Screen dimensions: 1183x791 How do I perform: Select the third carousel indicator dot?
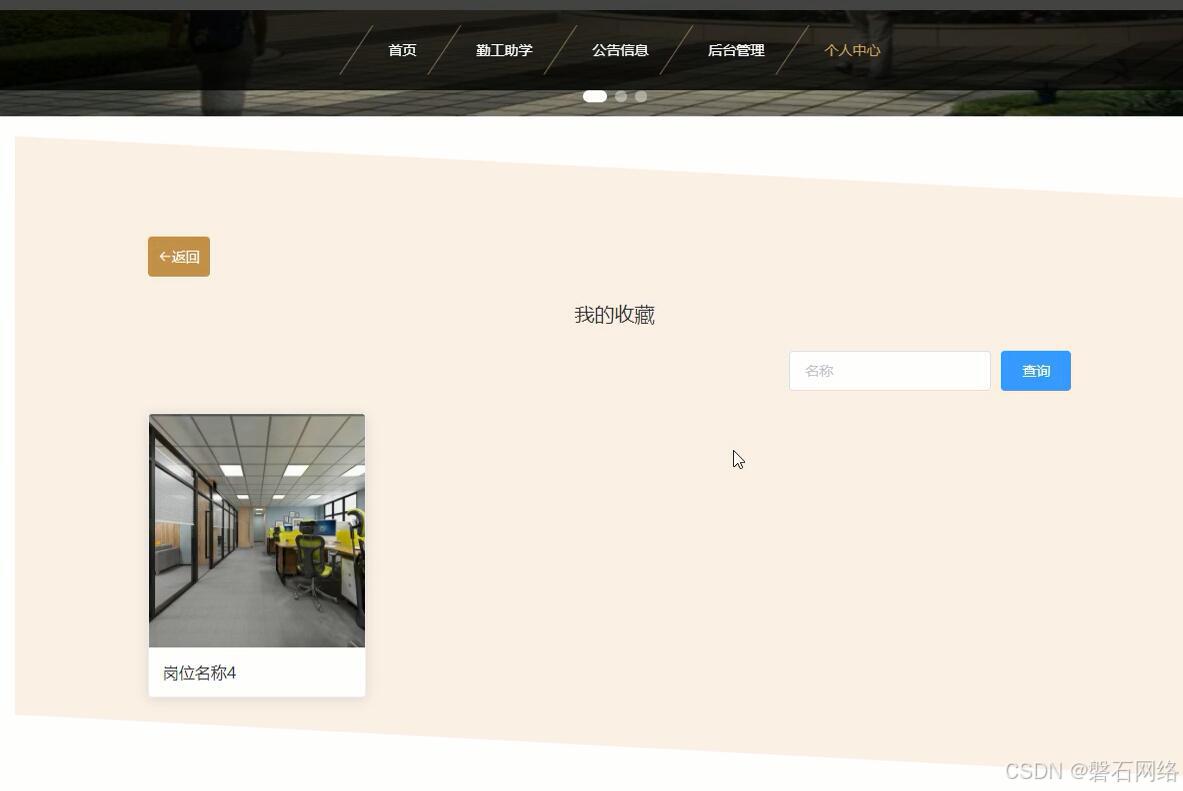click(x=641, y=96)
